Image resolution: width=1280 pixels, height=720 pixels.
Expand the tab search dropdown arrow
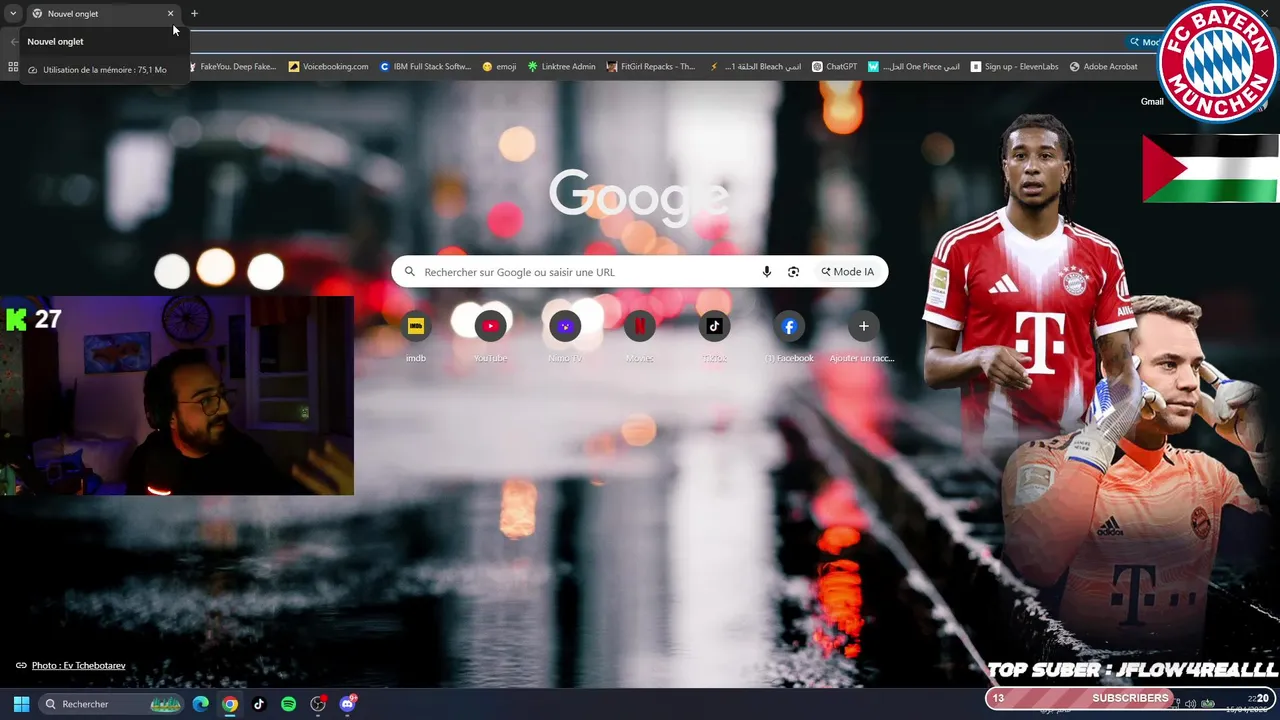(13, 14)
